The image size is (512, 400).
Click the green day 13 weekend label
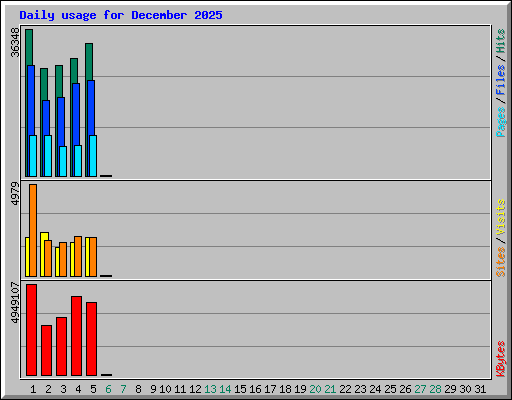coord(210,389)
